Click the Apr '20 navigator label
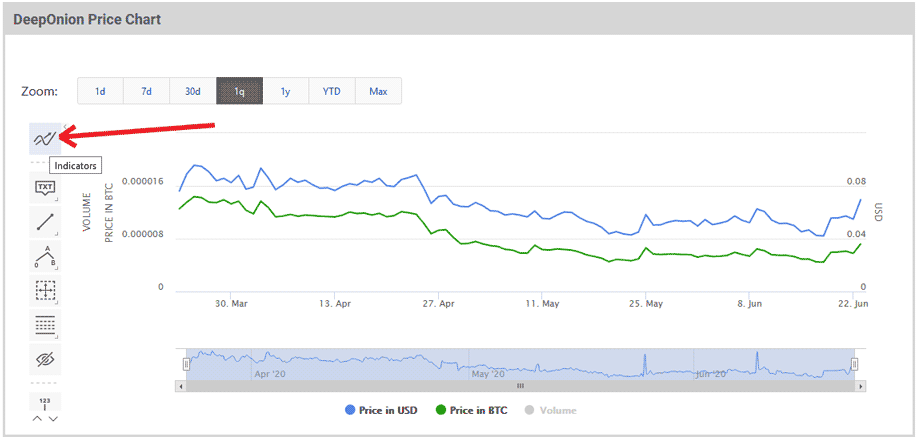The image size is (917, 439). 270,374
